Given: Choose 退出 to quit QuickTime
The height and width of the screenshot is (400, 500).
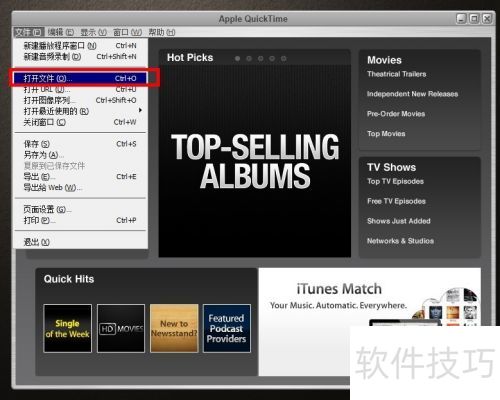Looking at the screenshot, I should 80,242.
